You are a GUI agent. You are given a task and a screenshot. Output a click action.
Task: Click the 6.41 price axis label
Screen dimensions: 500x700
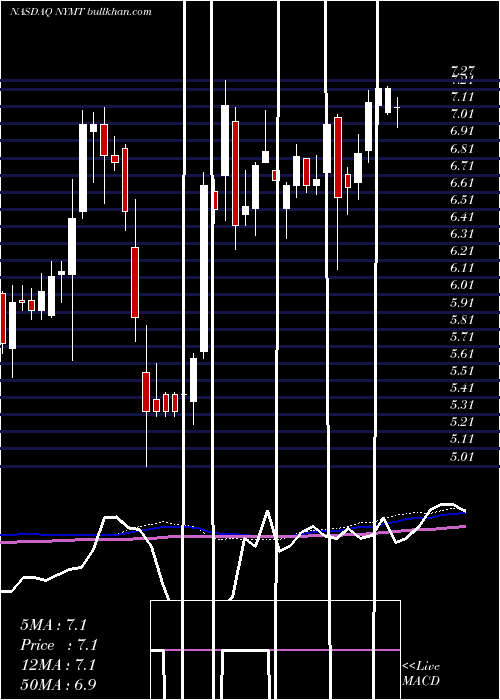coord(462,217)
